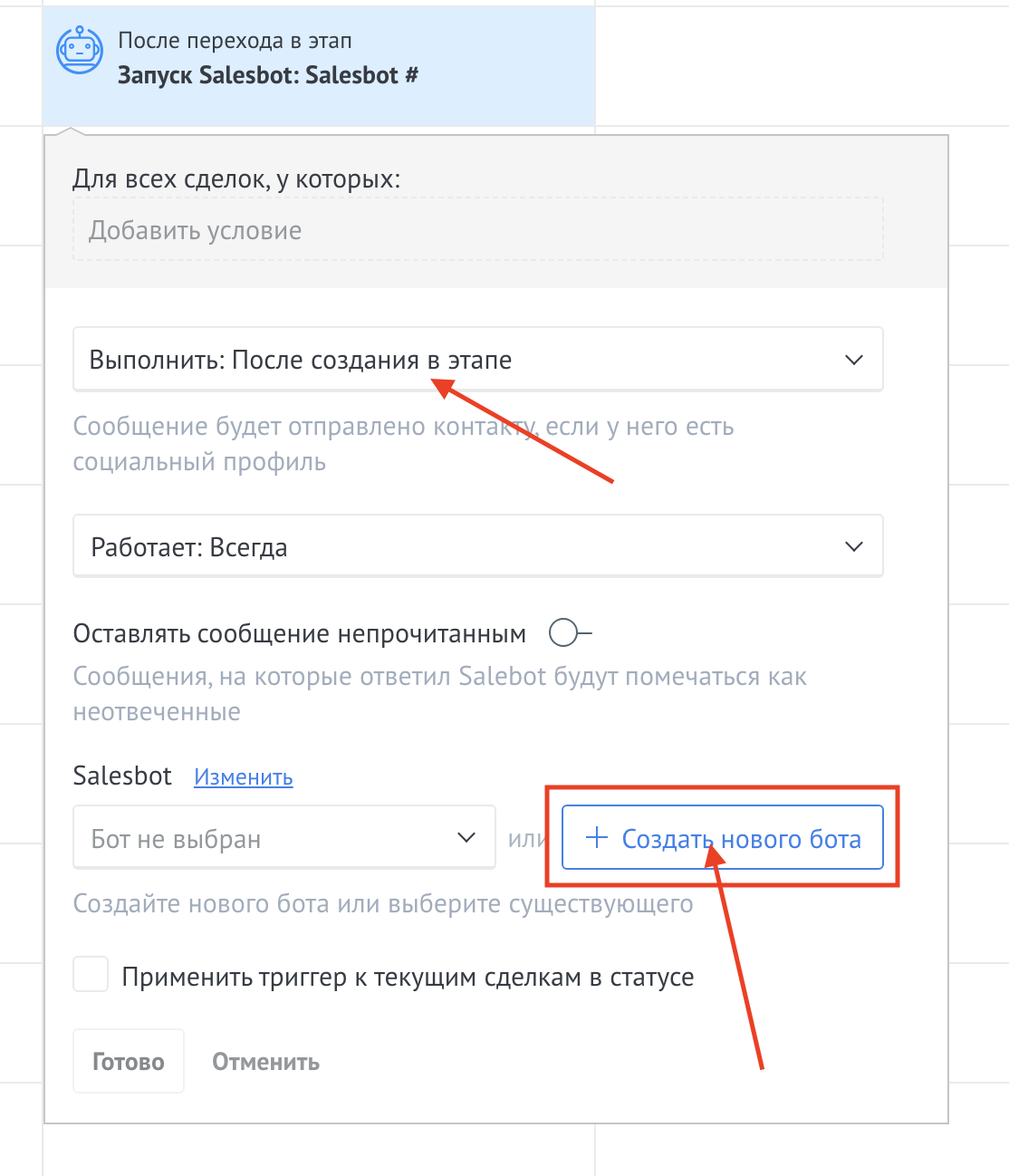Click the После перехода в этап header text
1009x1176 pixels.
[x=235, y=41]
